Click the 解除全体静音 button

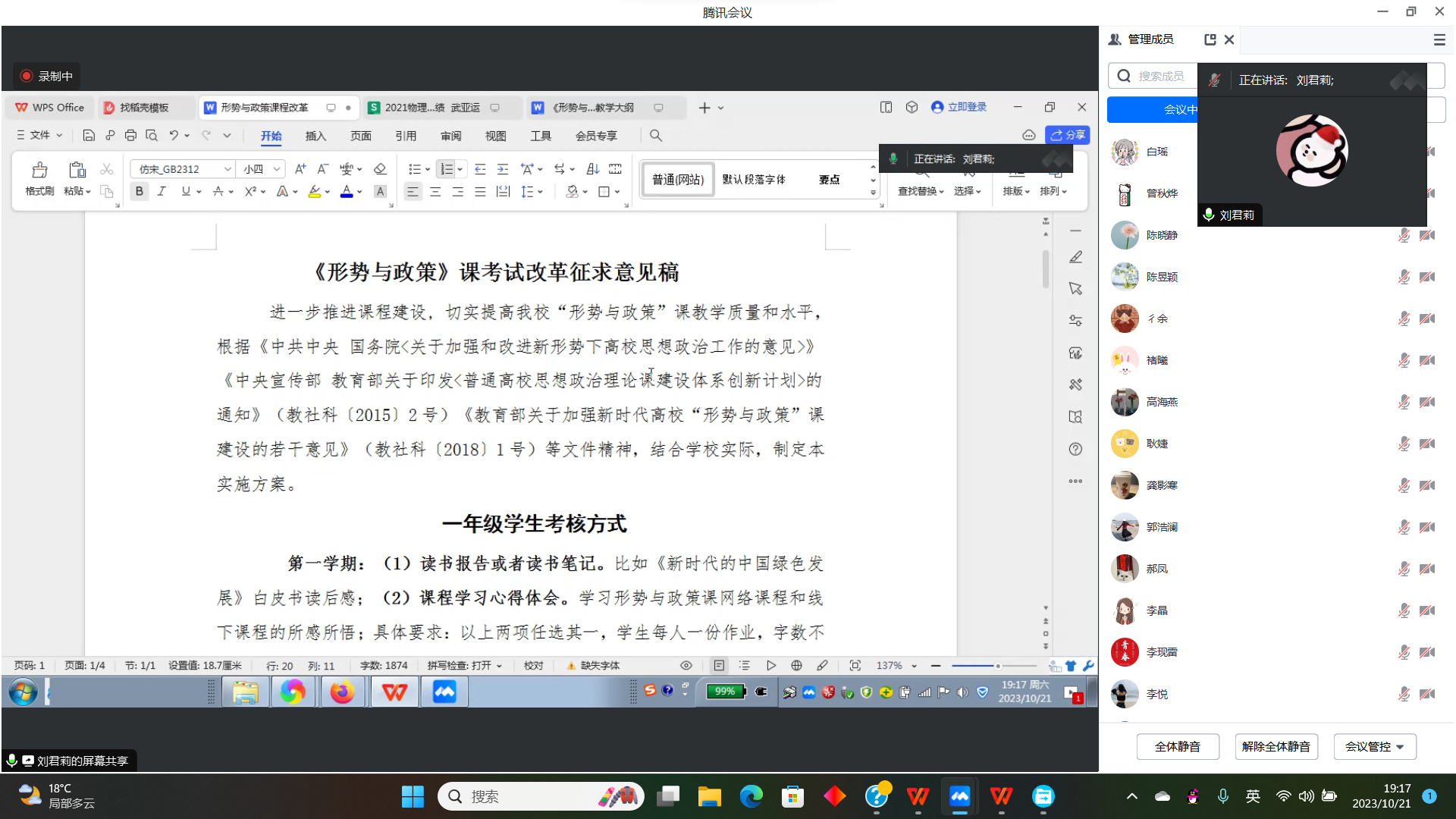click(1276, 746)
